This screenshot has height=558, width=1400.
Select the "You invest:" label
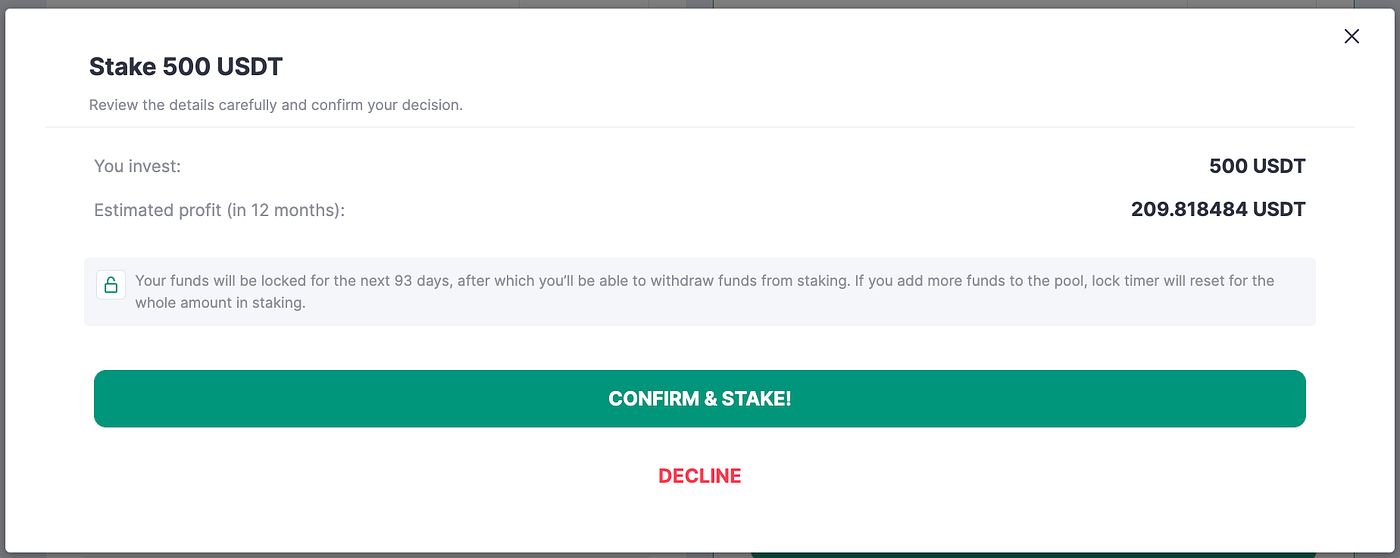(137, 166)
